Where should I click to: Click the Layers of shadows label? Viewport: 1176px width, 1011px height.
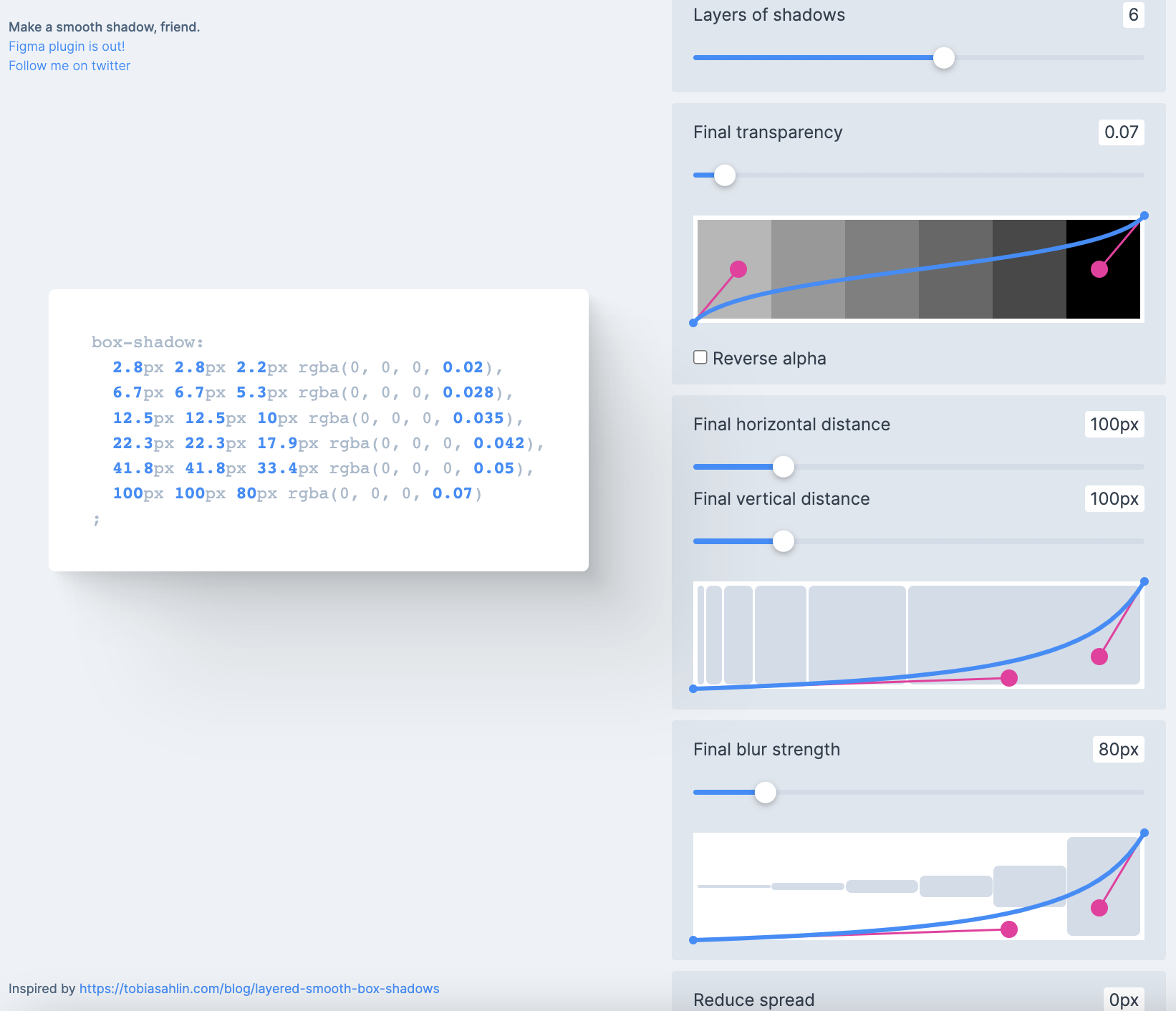769,15
